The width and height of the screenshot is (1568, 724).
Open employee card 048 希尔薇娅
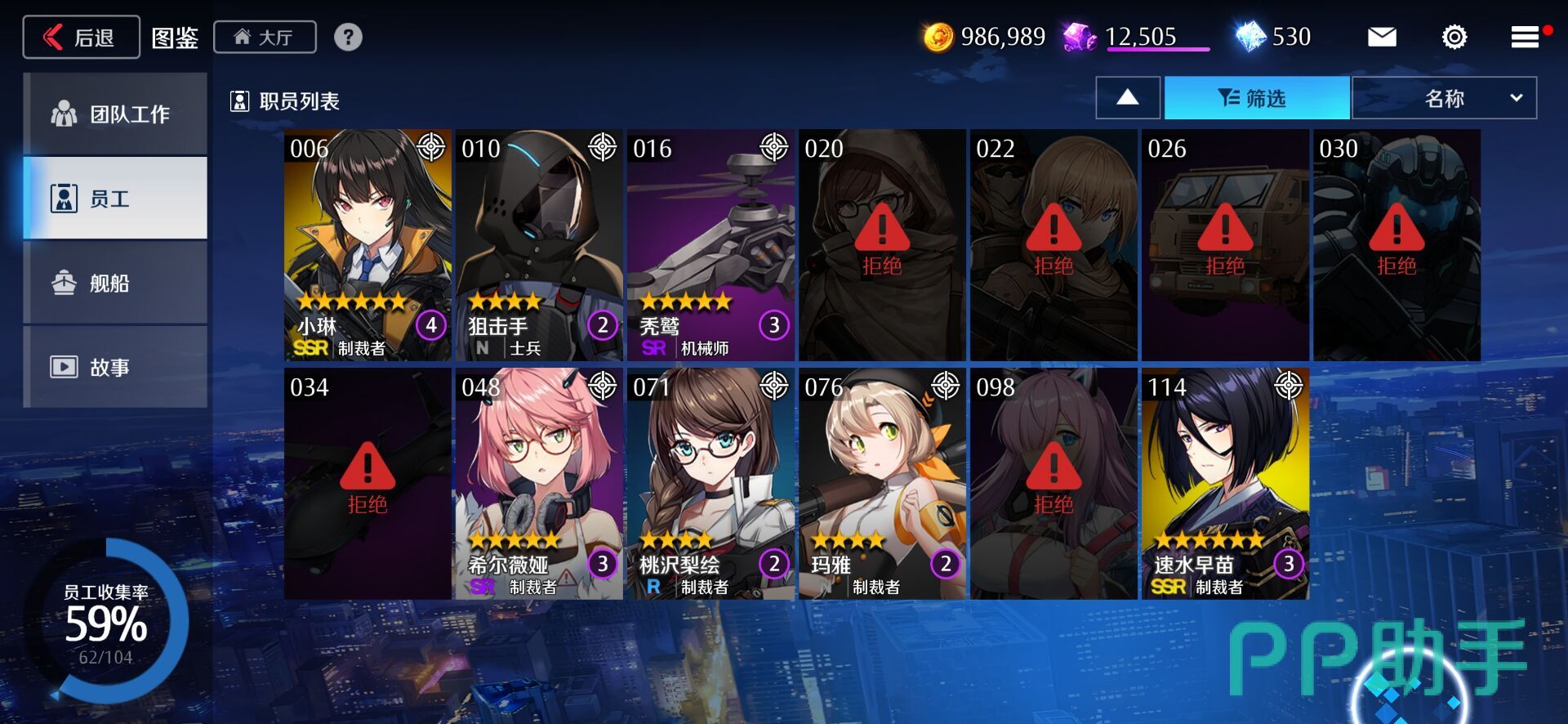(x=539, y=484)
